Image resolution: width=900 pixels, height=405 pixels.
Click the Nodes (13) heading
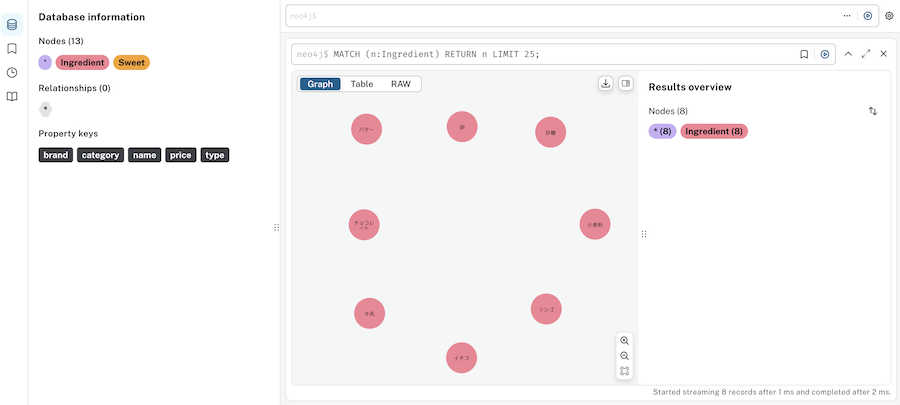61,41
